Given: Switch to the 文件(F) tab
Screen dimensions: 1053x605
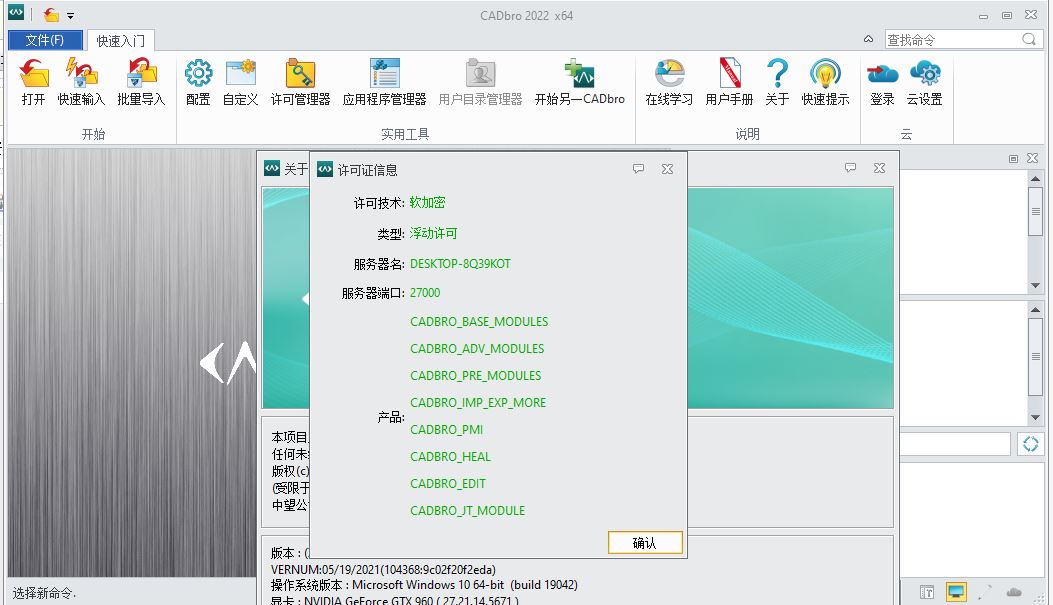Looking at the screenshot, I should 45,39.
